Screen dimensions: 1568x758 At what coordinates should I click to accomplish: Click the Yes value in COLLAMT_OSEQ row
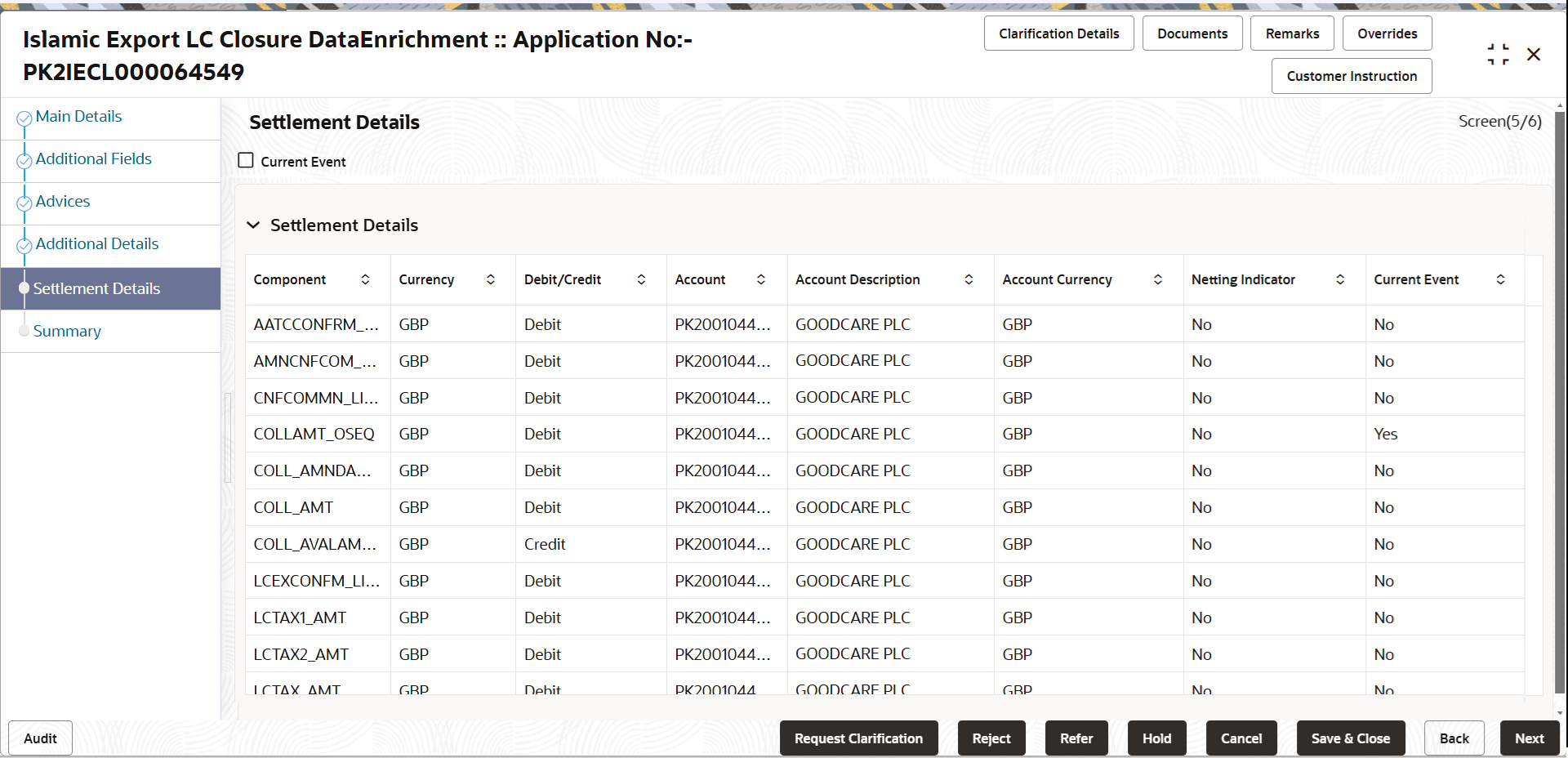point(1386,435)
